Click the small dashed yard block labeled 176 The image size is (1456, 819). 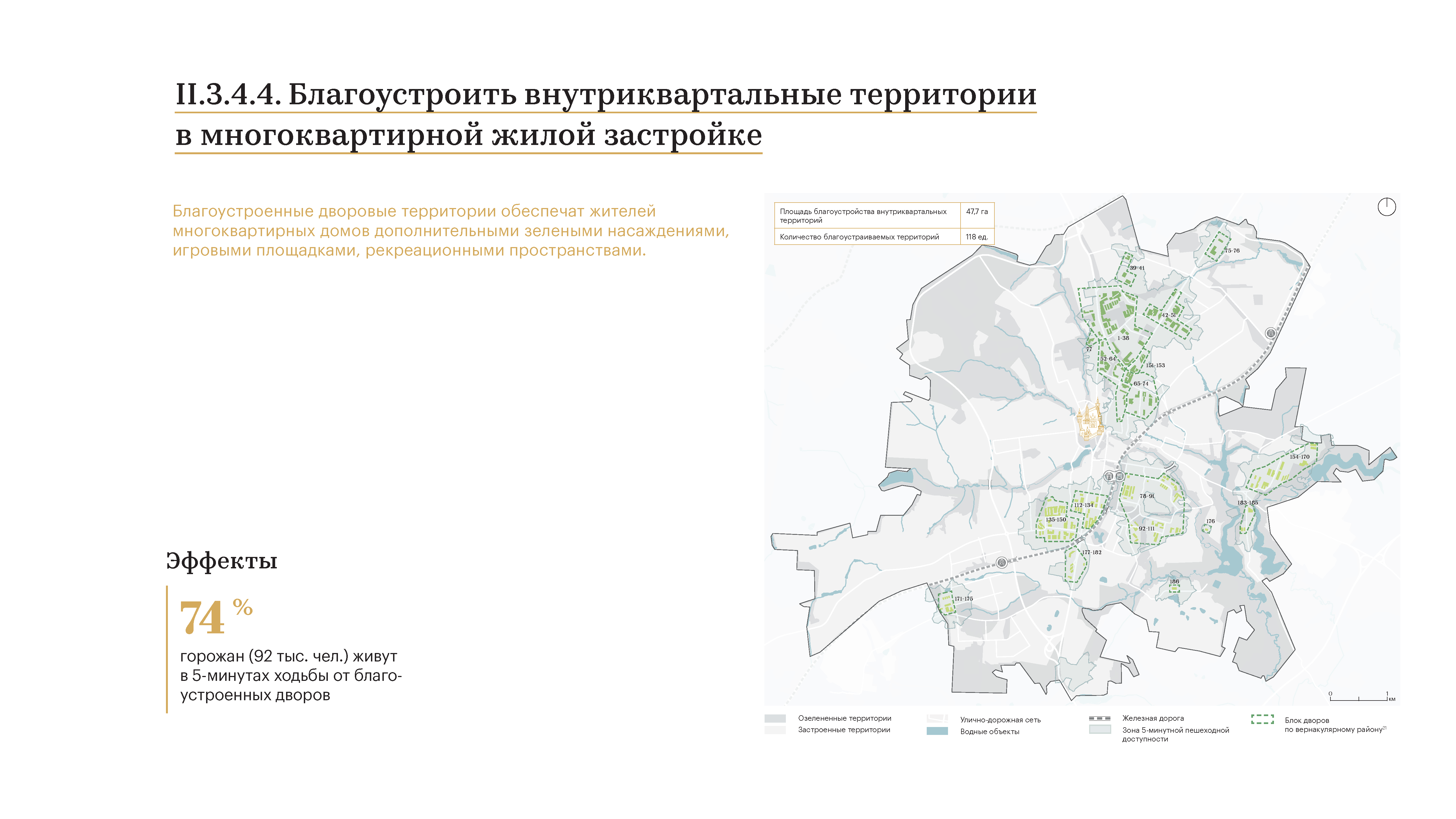[1206, 529]
